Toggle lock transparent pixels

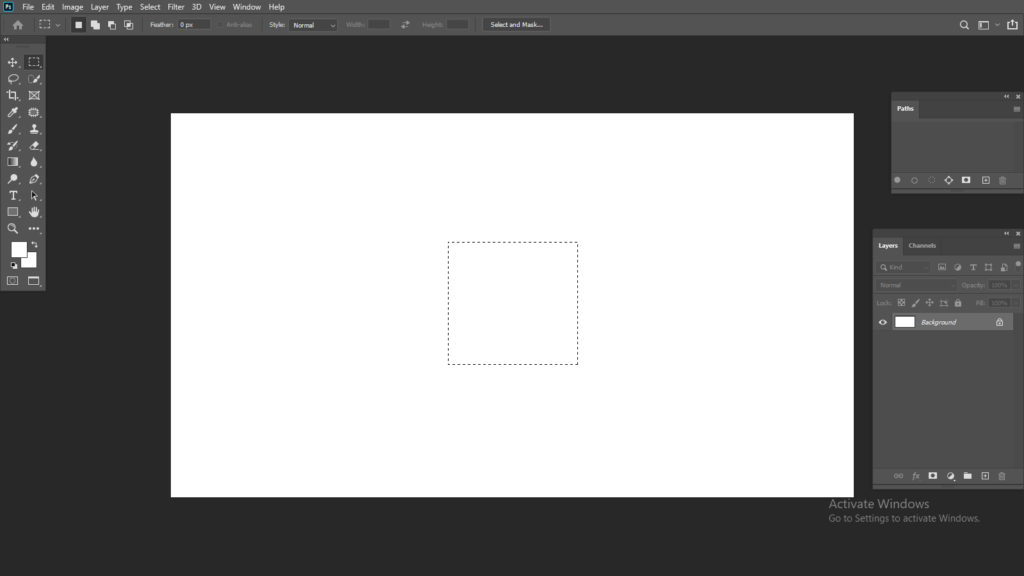click(901, 303)
